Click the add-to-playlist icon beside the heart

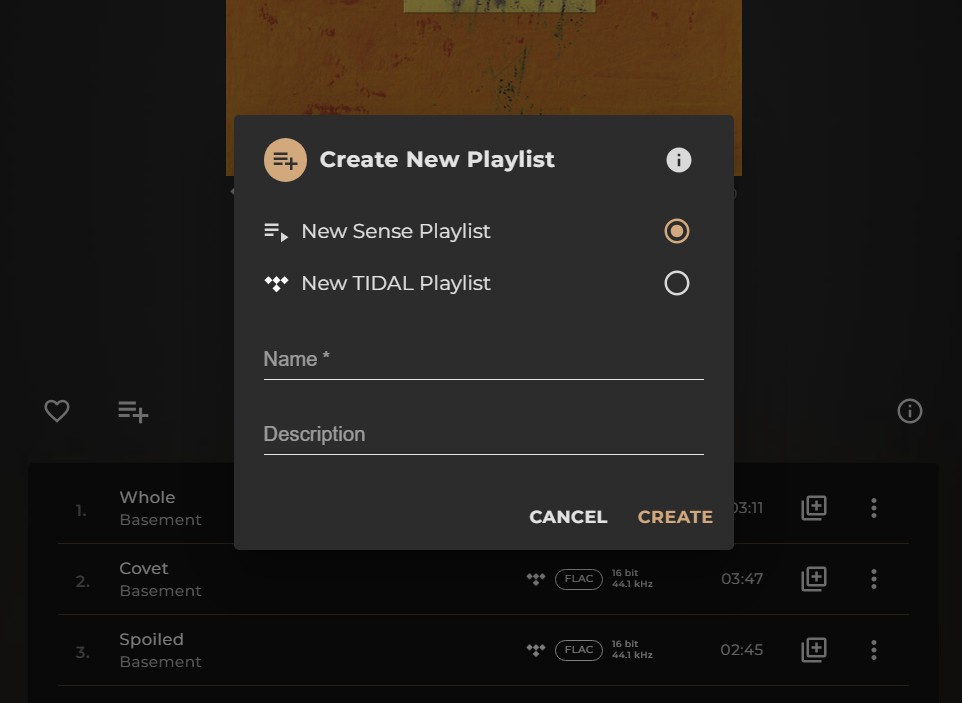click(133, 411)
